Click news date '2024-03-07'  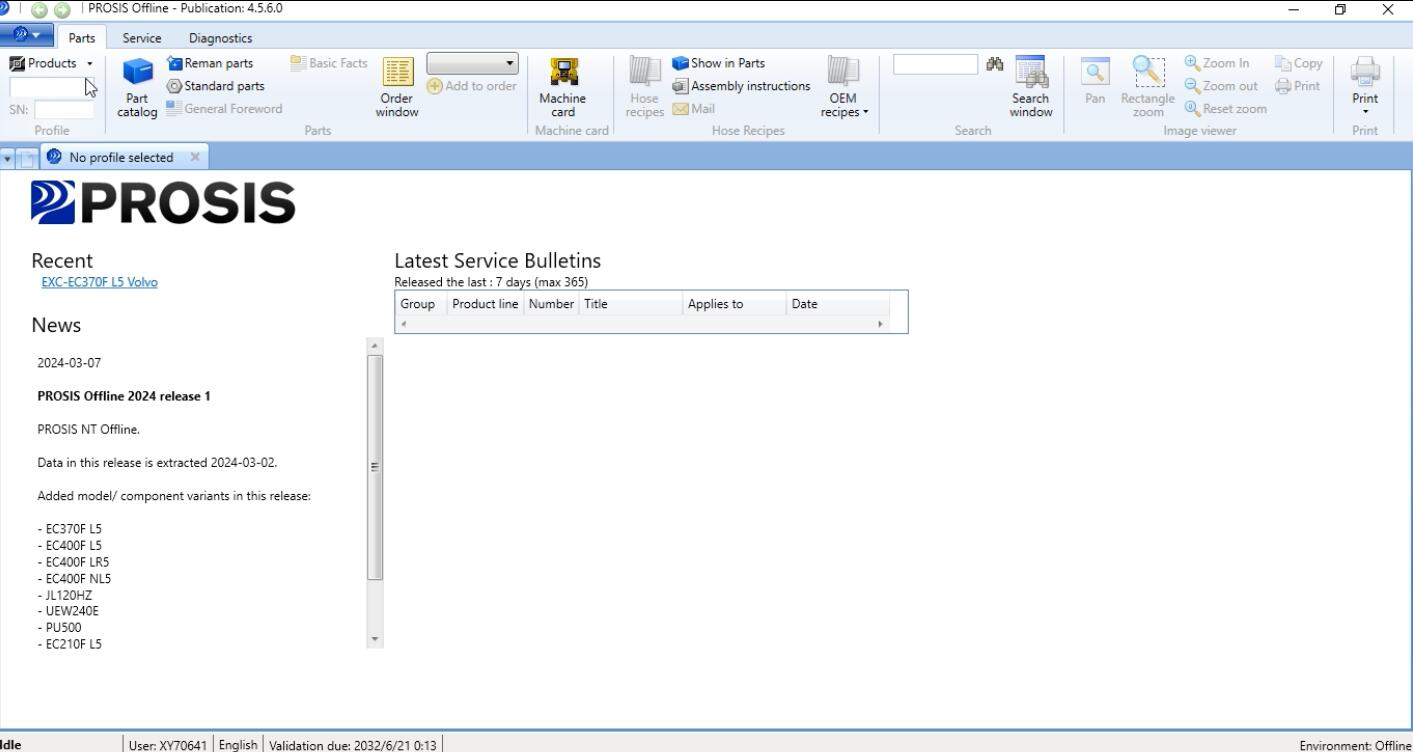pyautogui.click(x=69, y=363)
